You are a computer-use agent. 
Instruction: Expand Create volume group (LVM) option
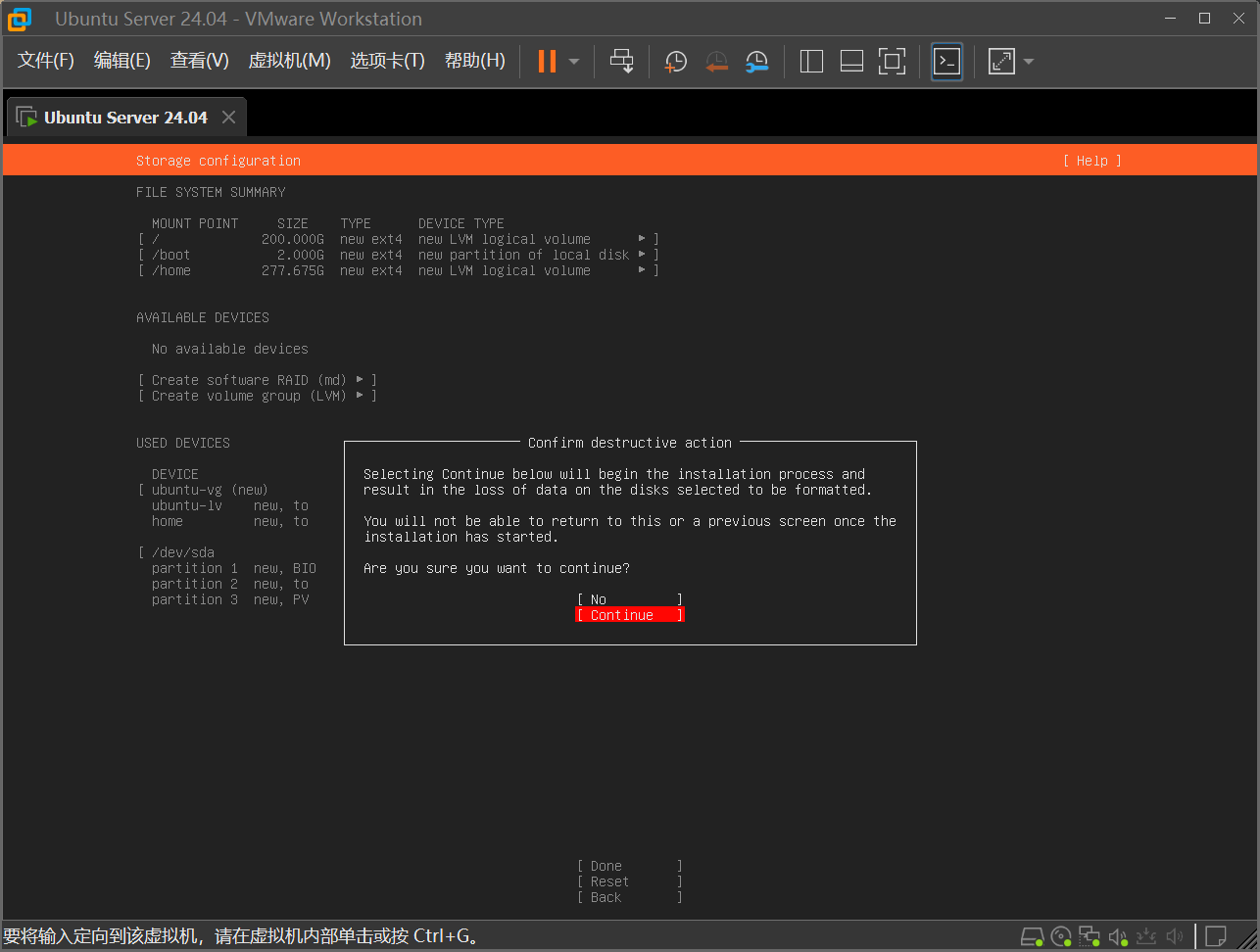click(x=258, y=396)
